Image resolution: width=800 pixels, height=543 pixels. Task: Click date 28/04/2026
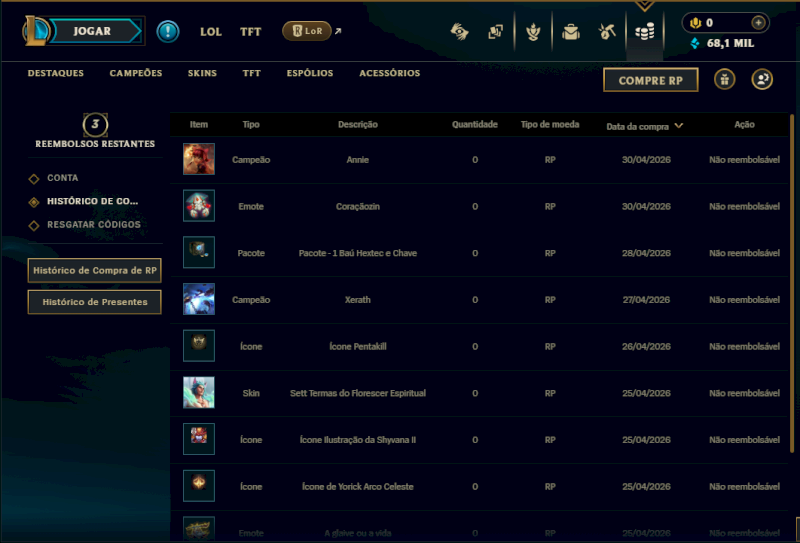click(646, 253)
